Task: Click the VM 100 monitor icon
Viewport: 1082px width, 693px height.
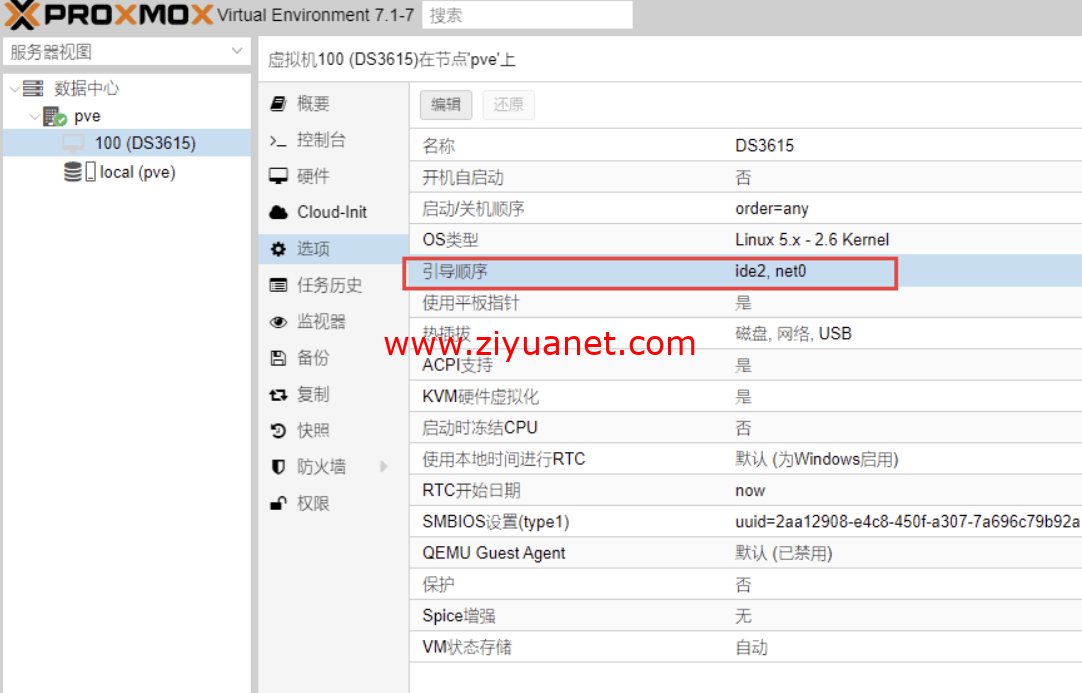Action: tap(73, 144)
